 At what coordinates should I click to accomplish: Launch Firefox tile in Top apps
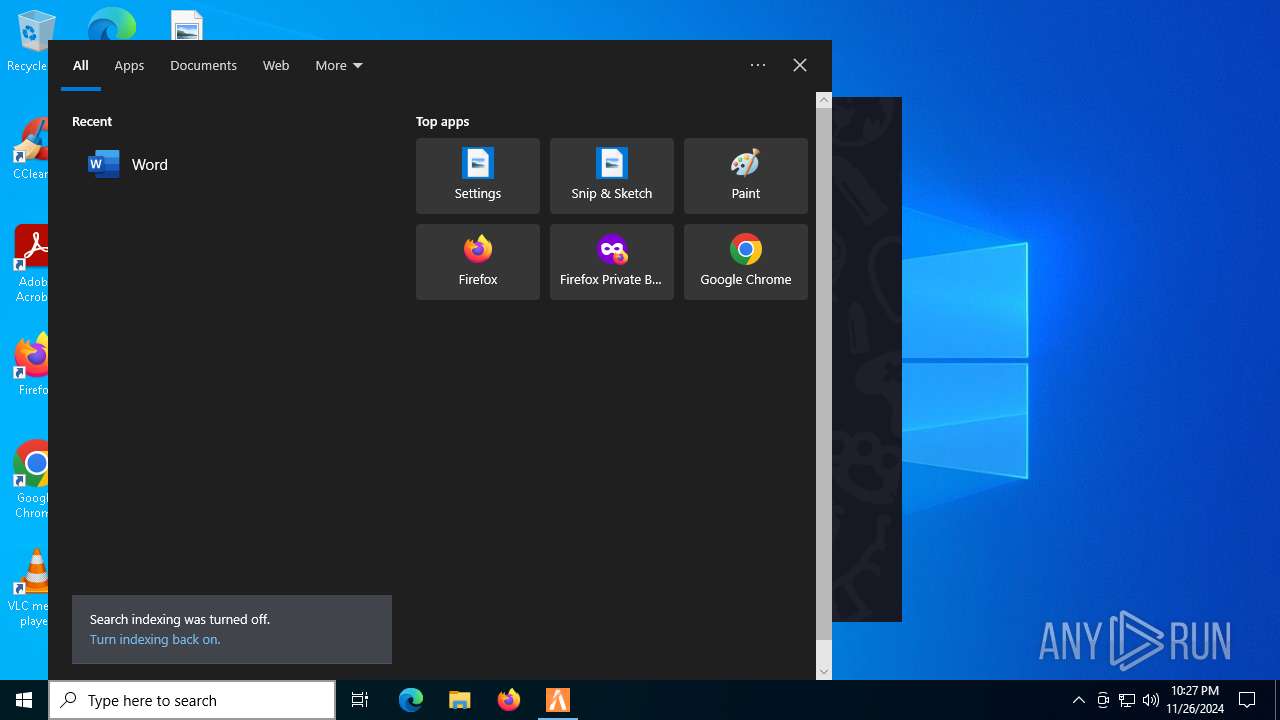[x=478, y=262]
